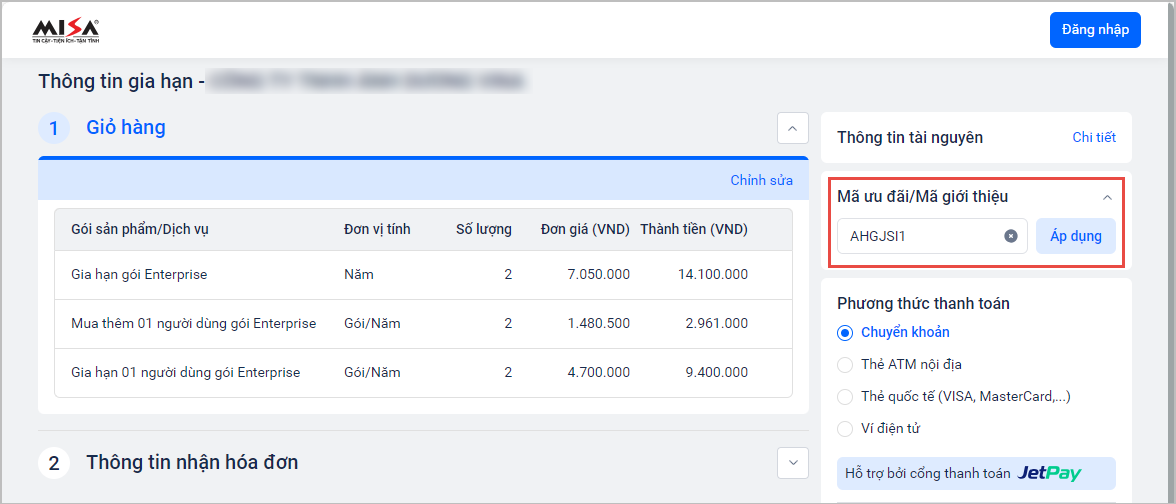The image size is (1176, 504).
Task: Choose Thẻ quốc tế (VISA, MasterCard) option
Action: (845, 396)
